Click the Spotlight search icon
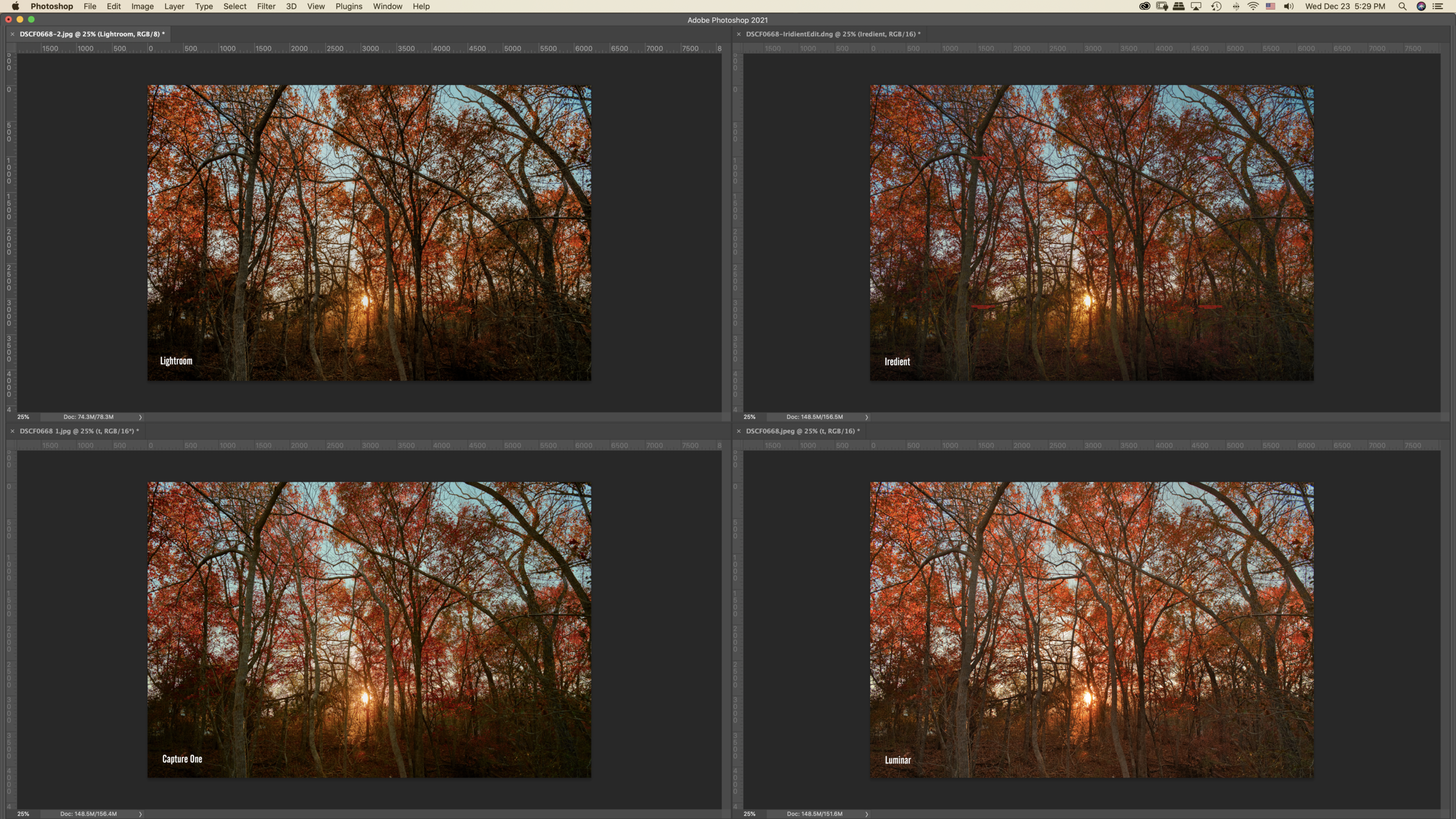 [1402, 6]
